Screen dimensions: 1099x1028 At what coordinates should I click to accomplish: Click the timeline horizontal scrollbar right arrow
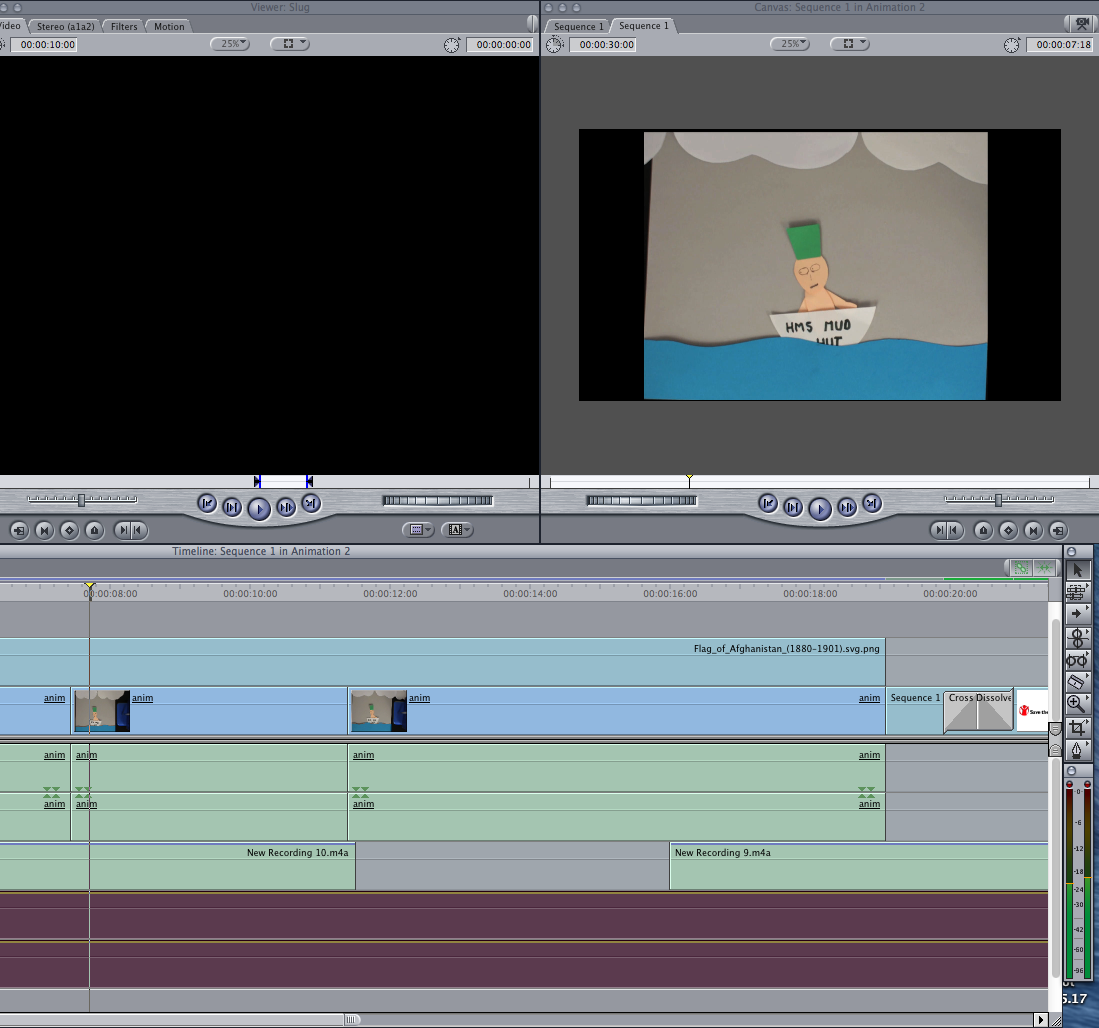(1041, 1020)
